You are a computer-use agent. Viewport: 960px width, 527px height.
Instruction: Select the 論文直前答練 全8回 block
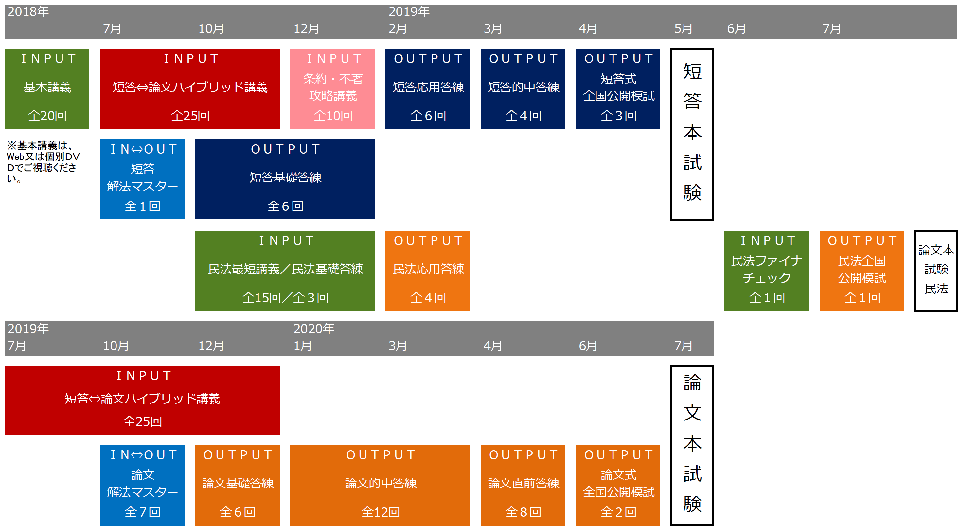(523, 484)
